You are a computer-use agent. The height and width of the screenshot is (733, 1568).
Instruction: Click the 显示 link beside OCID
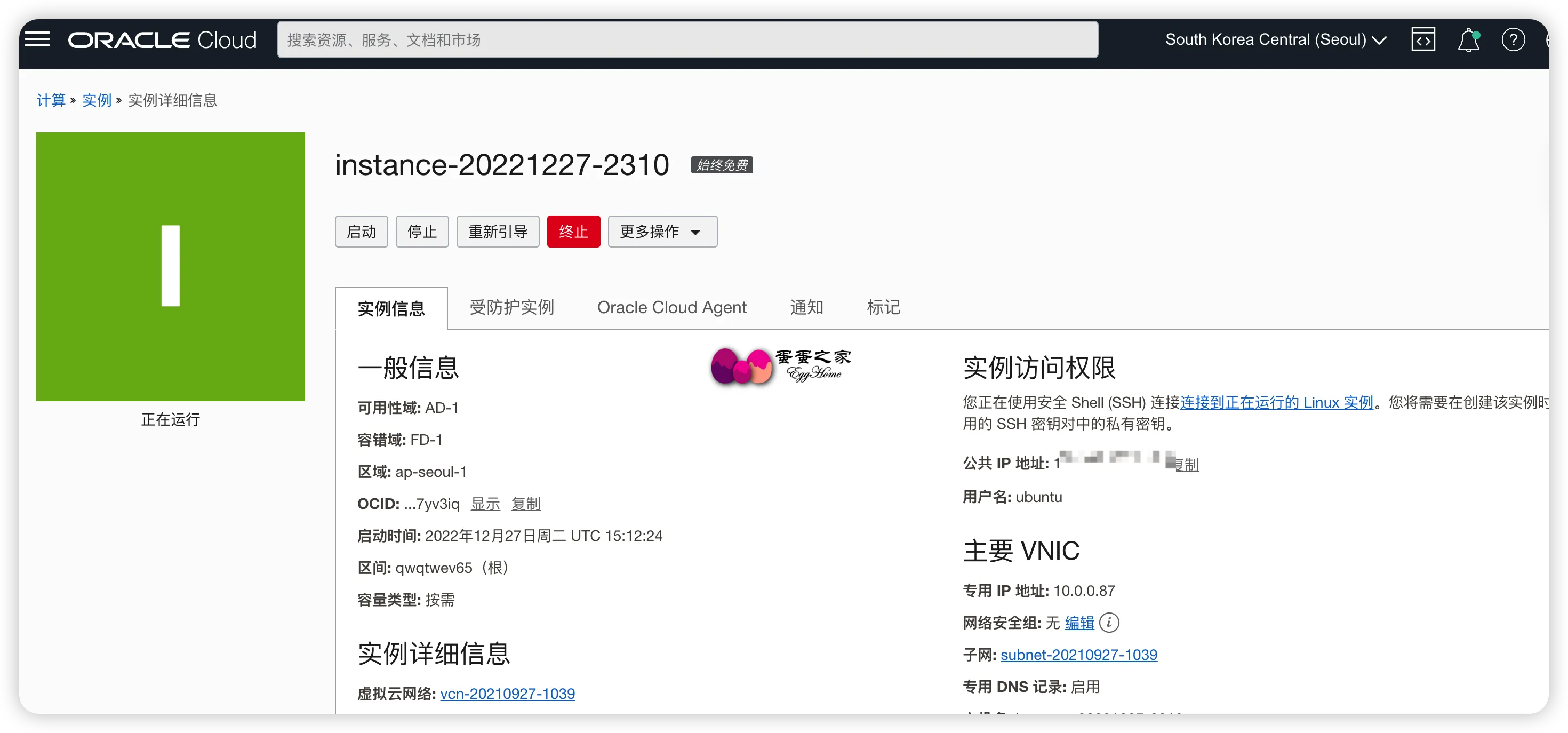485,504
